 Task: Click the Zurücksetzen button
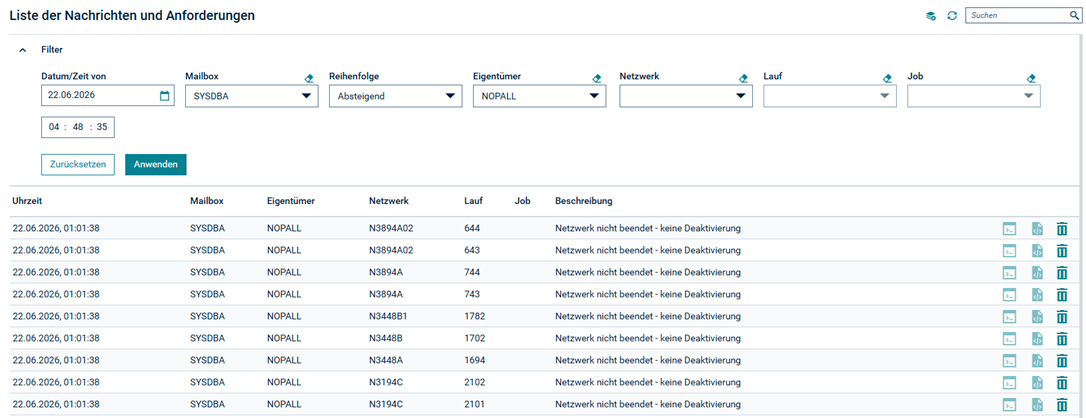pyautogui.click(x=78, y=165)
